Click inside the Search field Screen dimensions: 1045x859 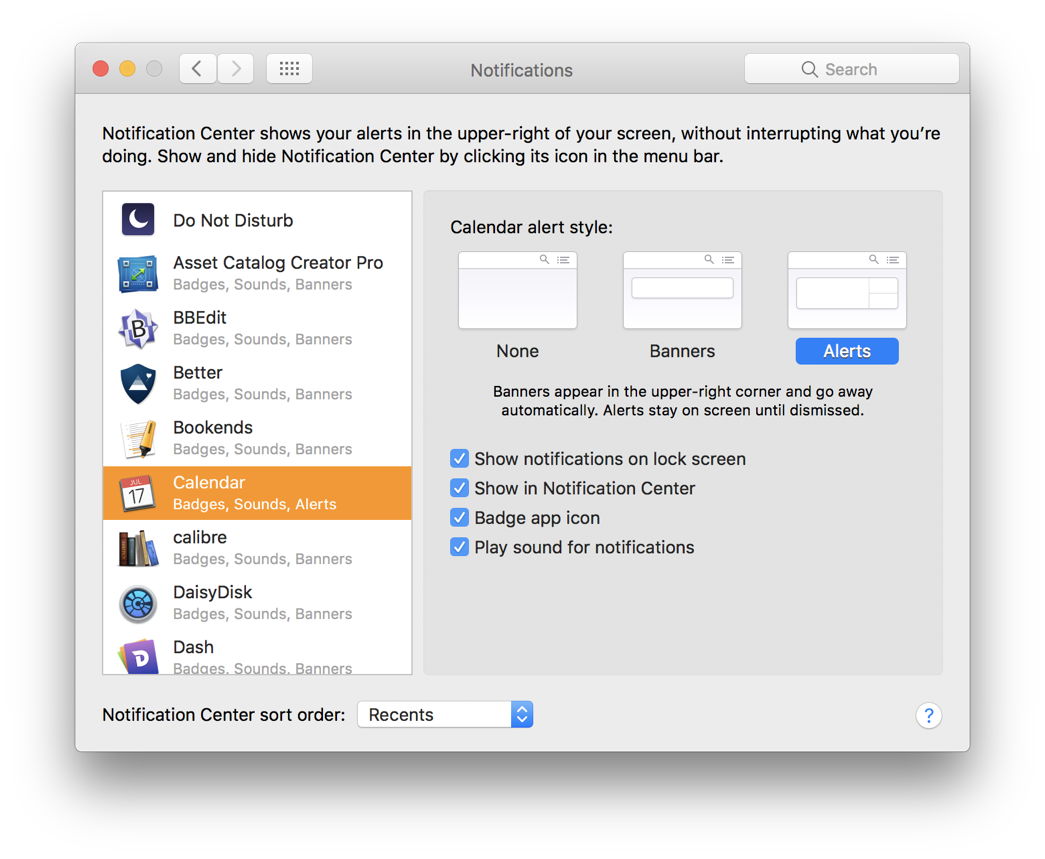coord(851,68)
